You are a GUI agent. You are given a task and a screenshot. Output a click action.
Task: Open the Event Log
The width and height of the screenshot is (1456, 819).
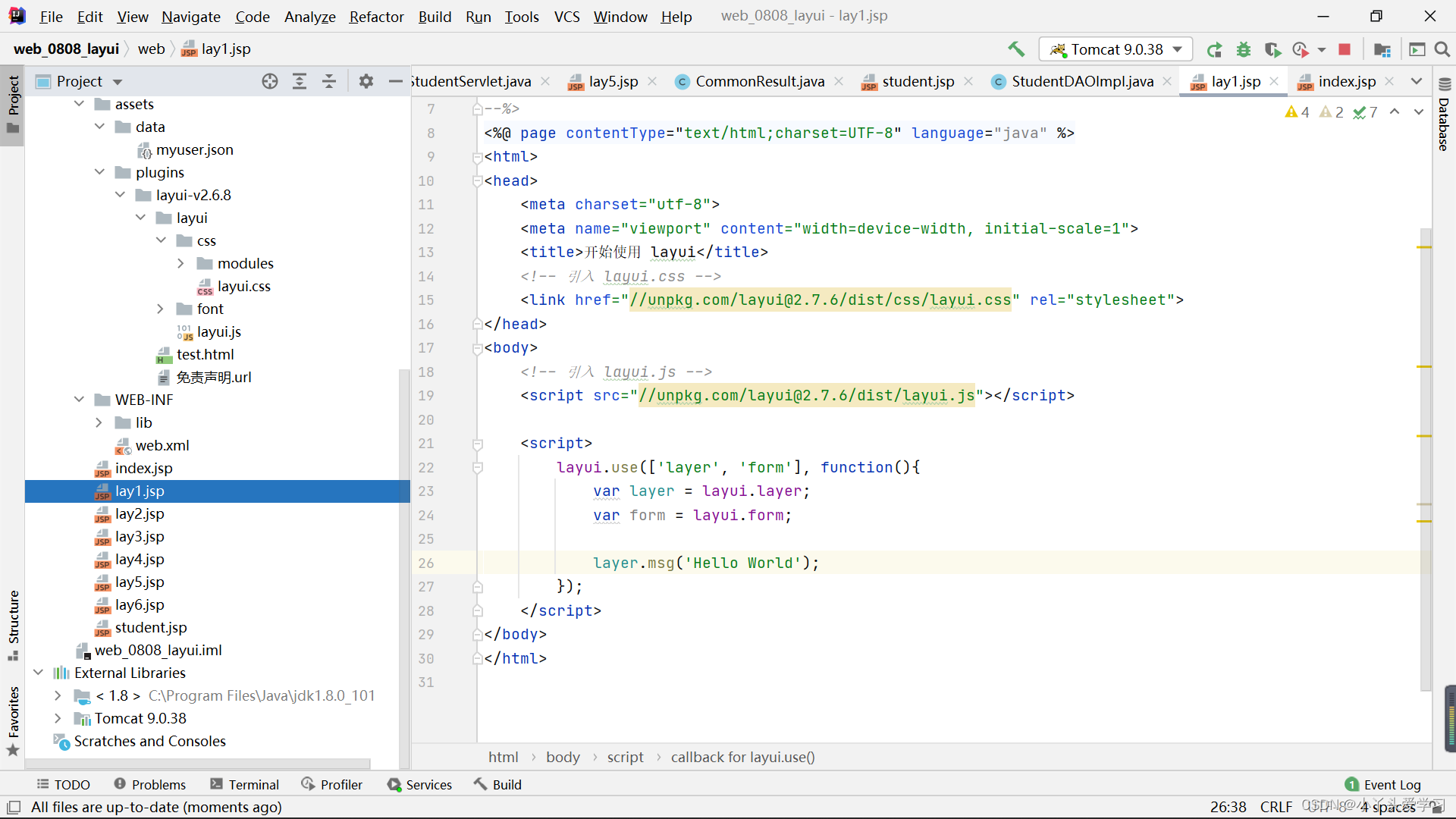click(1382, 784)
